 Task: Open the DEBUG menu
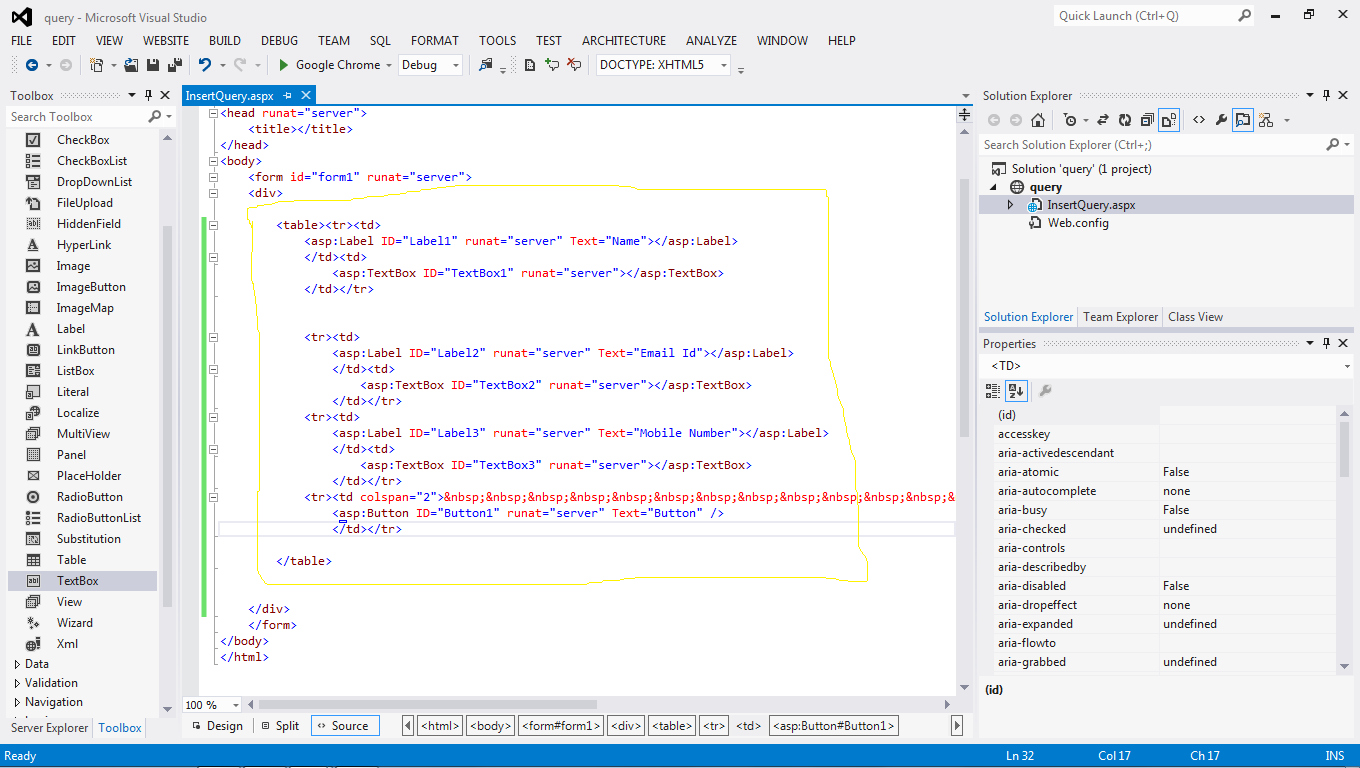click(279, 40)
